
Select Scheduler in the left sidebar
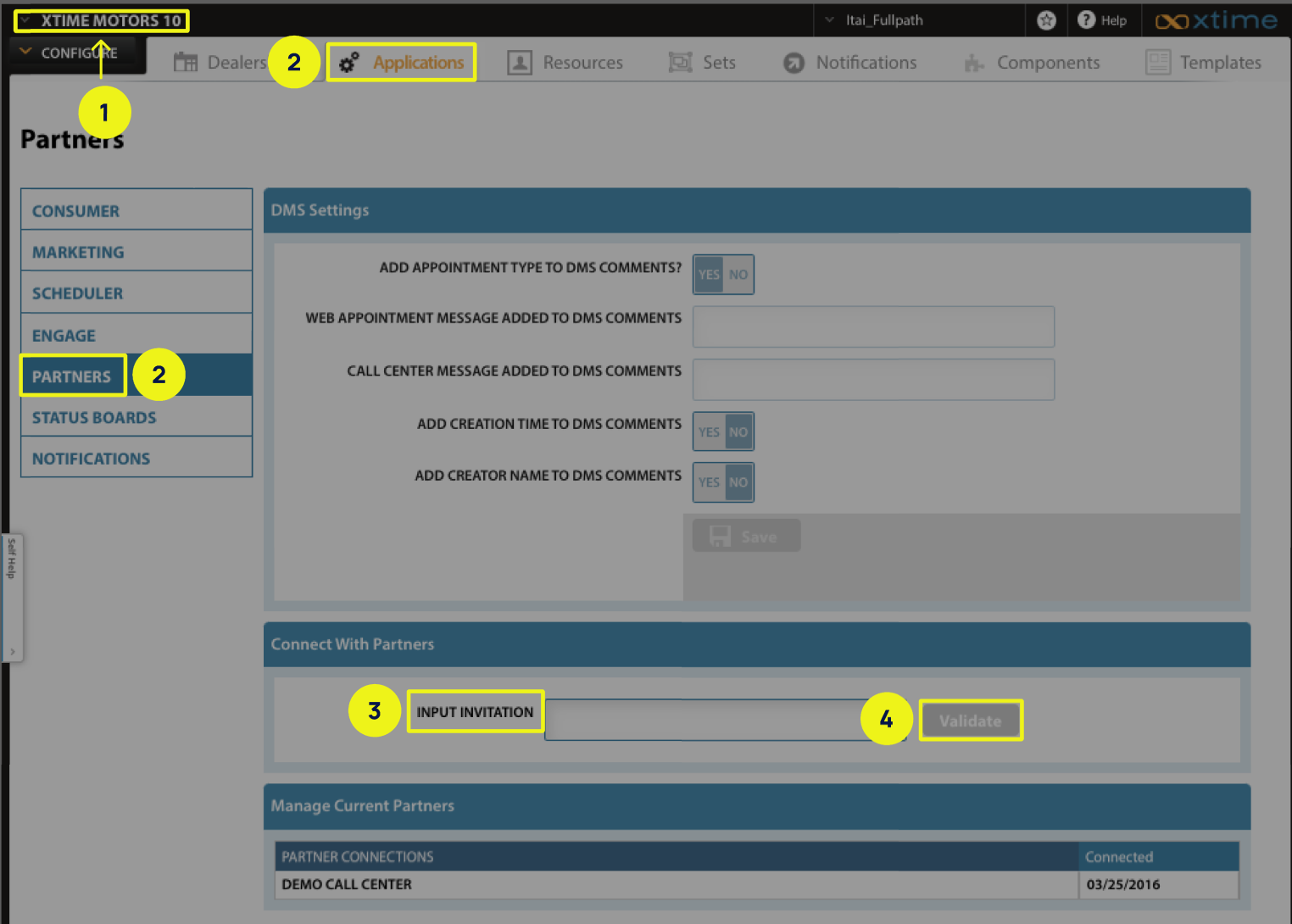coord(78,293)
